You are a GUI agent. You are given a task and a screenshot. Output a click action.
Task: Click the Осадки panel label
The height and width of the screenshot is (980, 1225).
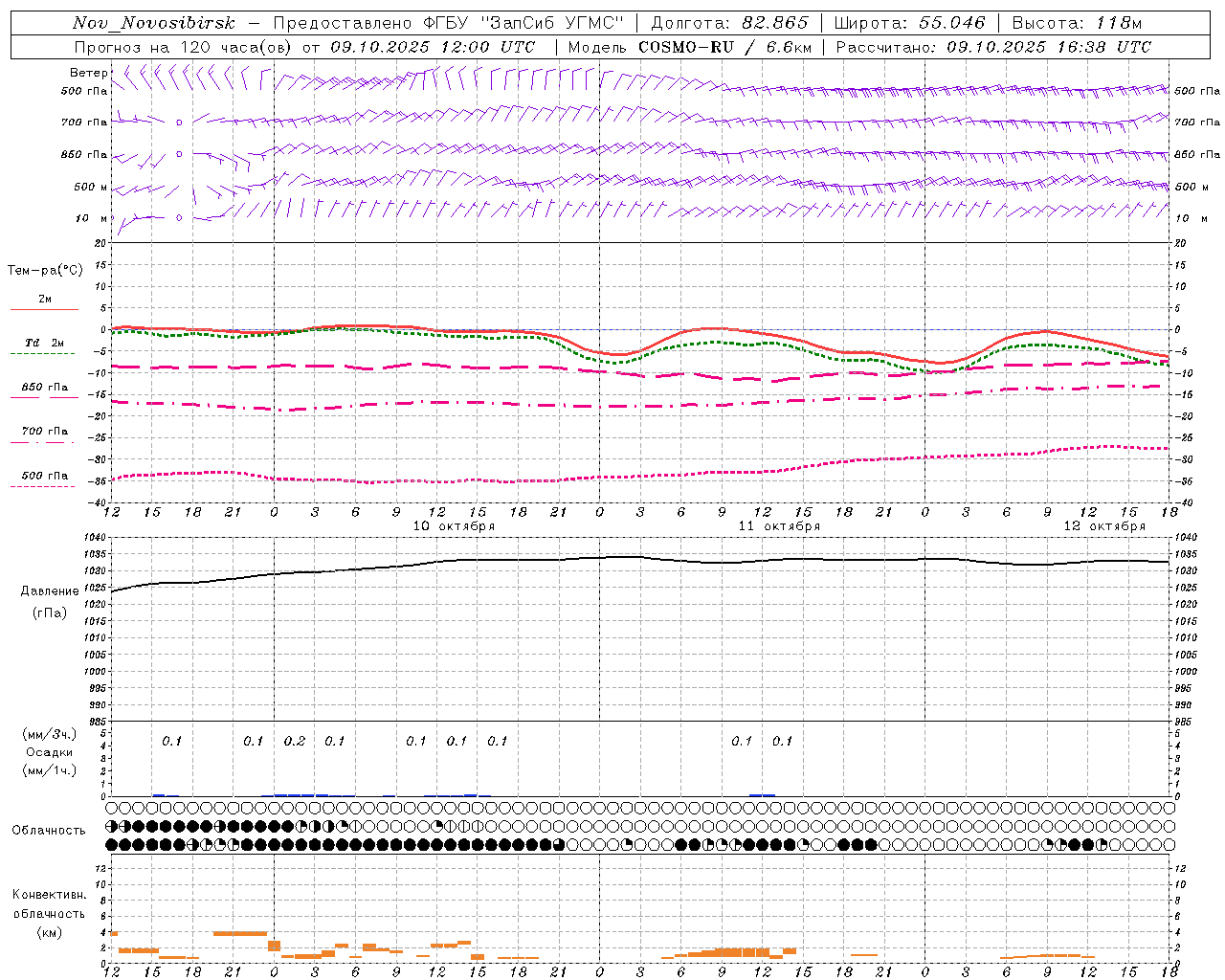pyautogui.click(x=50, y=752)
